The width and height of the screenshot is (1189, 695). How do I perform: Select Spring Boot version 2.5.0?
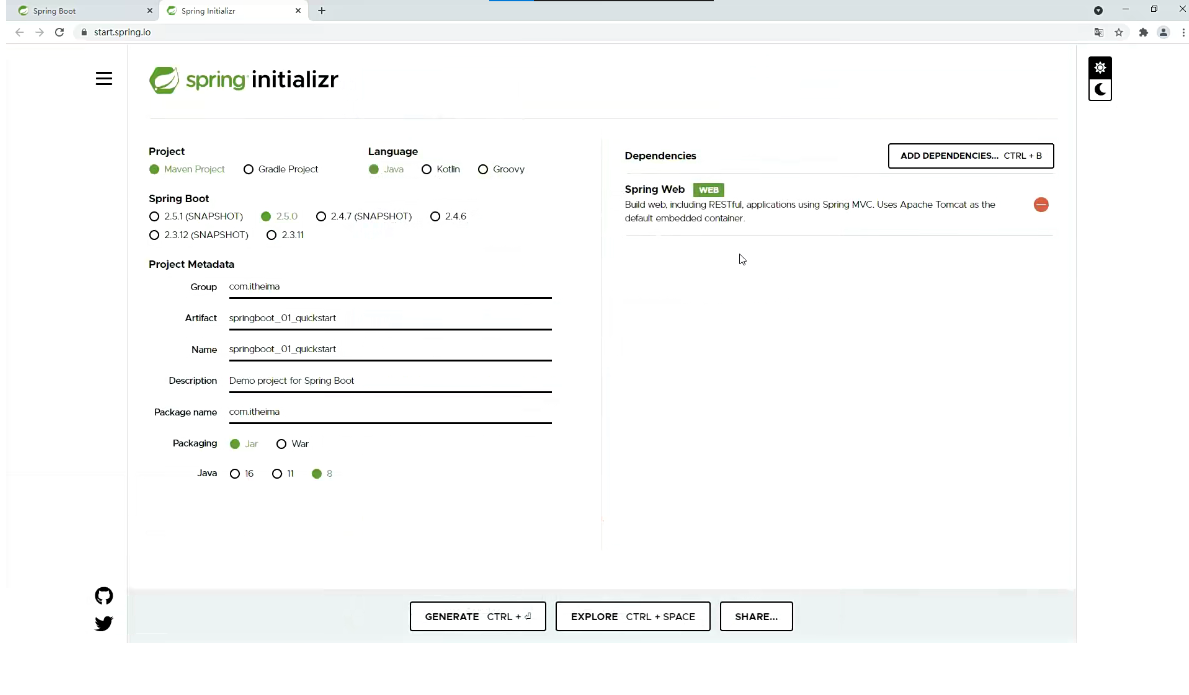pyautogui.click(x=266, y=216)
